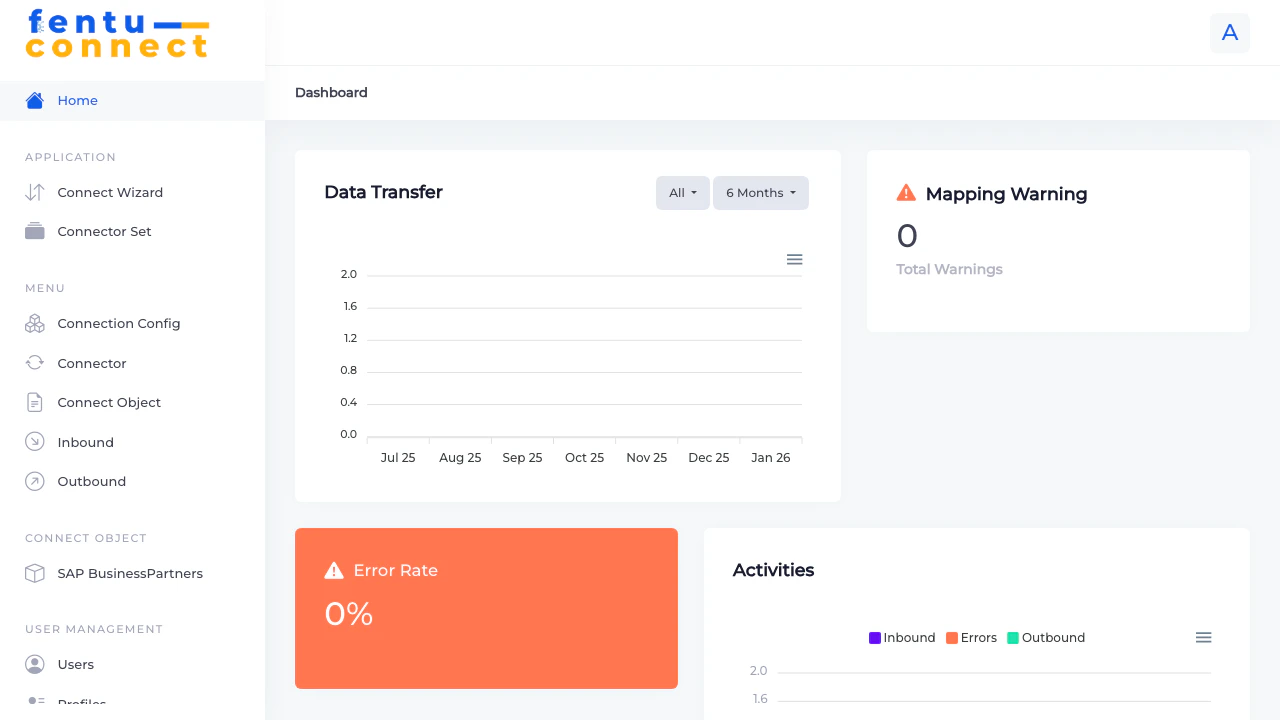Select the Connect Wizard icon in sidebar
Image resolution: width=1280 pixels, height=720 pixels.
[34, 192]
